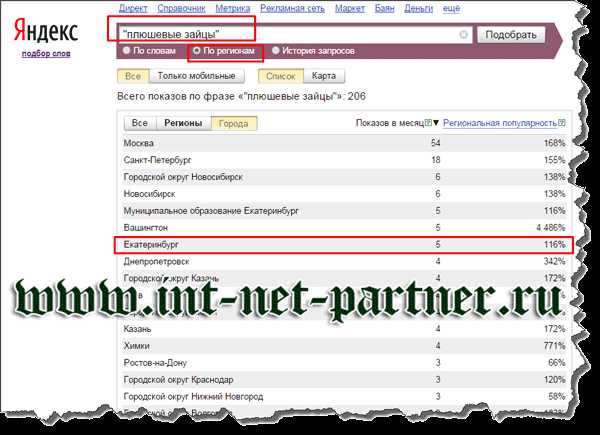Viewport: 600px width, 435px height.
Task: Click the 4 486% popularity value
Action: point(551,228)
